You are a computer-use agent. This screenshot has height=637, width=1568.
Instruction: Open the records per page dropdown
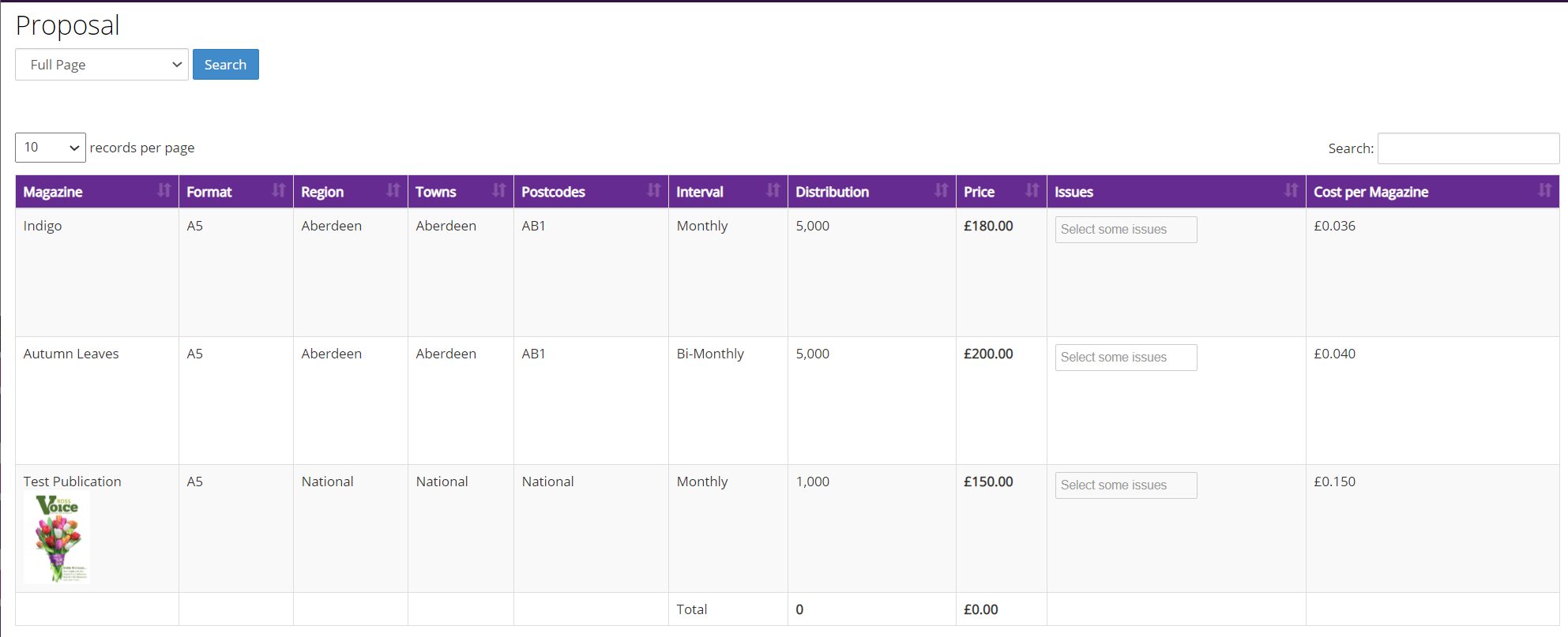coord(51,148)
